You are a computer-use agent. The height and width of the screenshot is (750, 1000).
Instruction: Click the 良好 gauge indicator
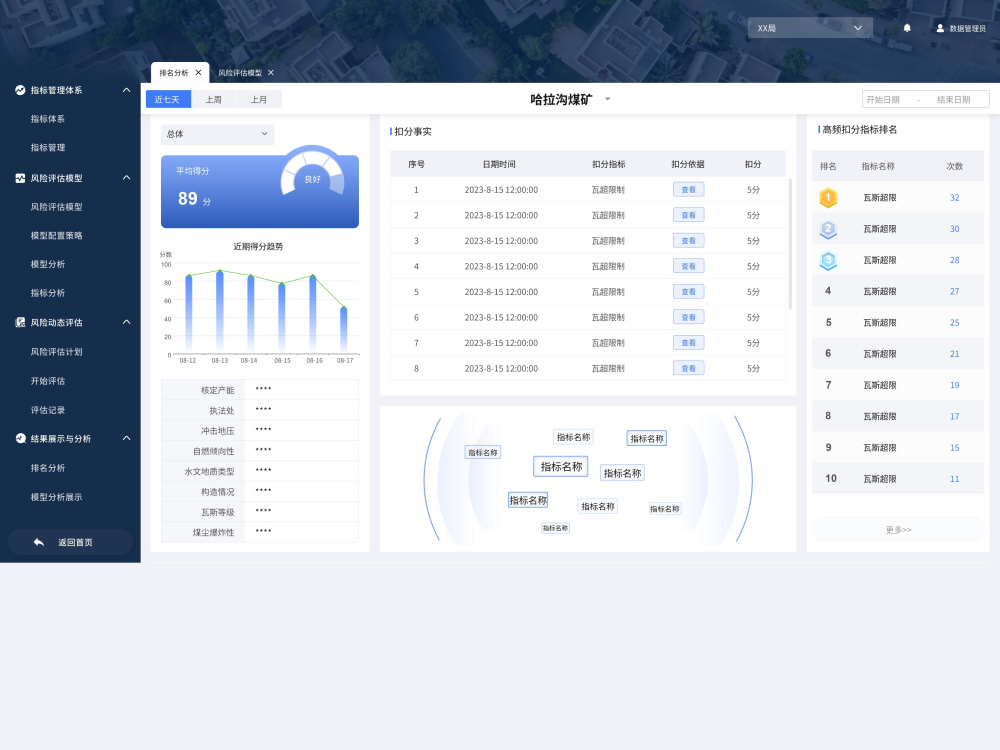(x=312, y=172)
